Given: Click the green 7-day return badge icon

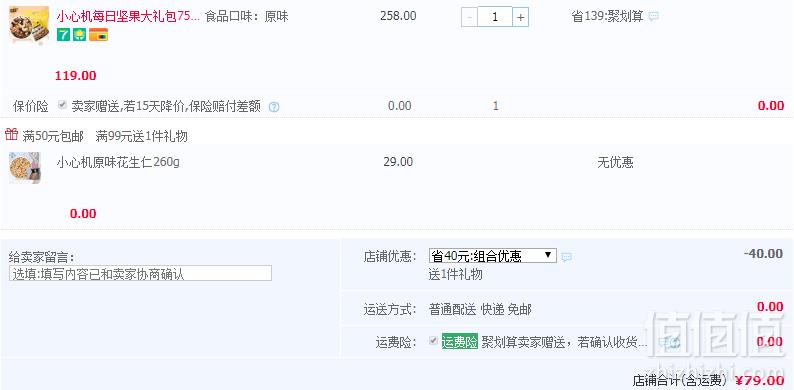Looking at the screenshot, I should [63, 34].
